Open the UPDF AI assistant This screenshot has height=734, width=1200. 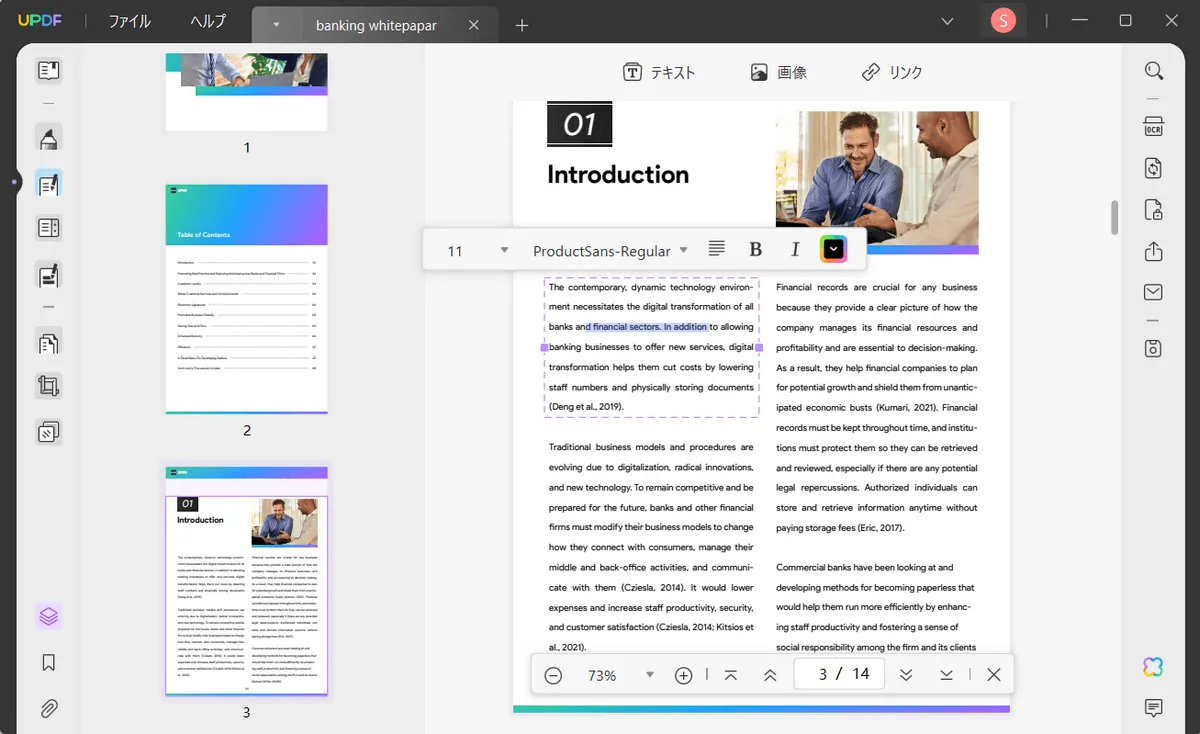pos(1154,667)
